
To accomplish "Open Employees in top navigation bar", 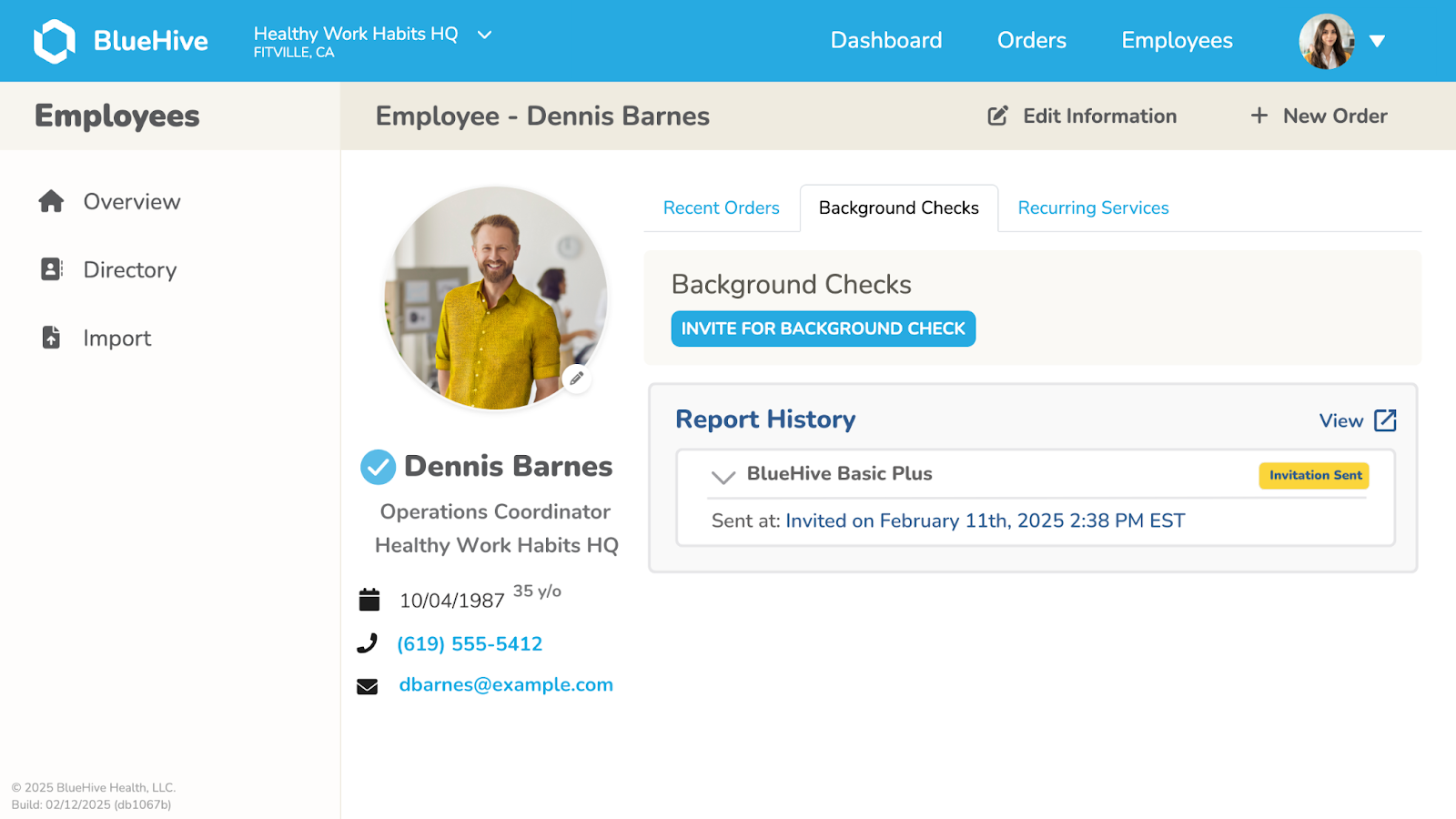I will coord(1177,41).
